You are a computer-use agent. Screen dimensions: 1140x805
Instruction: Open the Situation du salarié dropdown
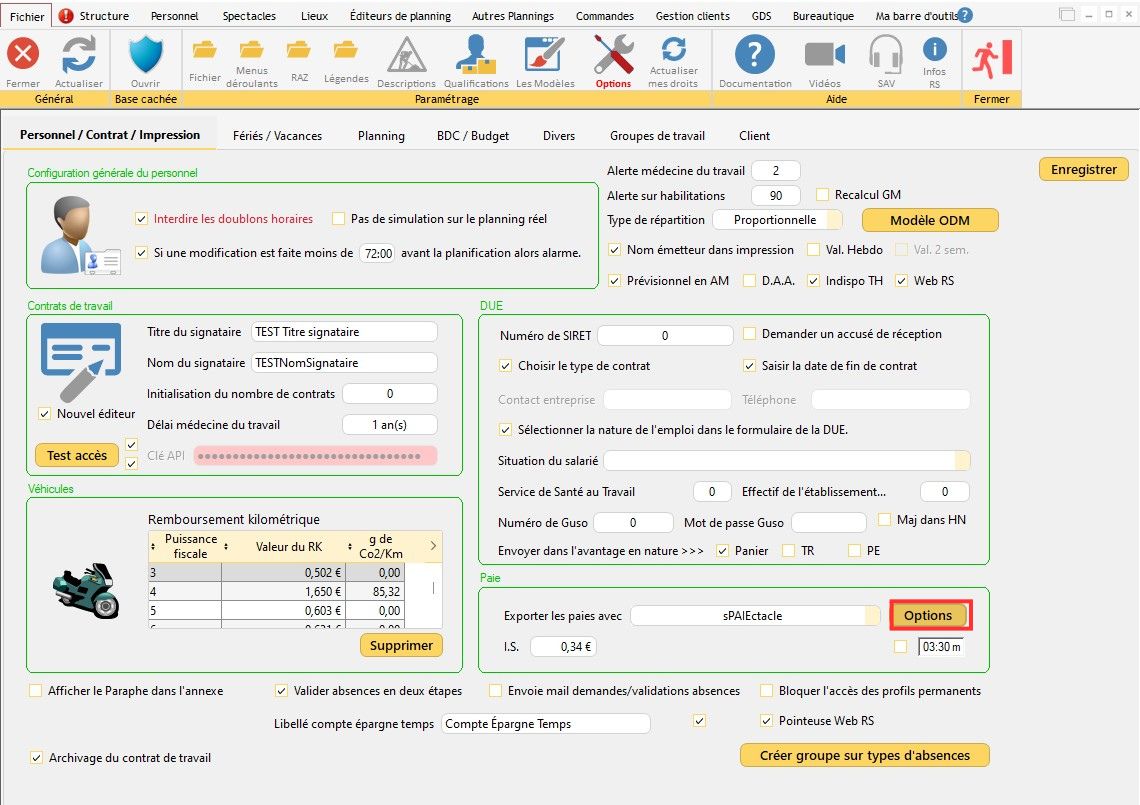tap(962, 461)
